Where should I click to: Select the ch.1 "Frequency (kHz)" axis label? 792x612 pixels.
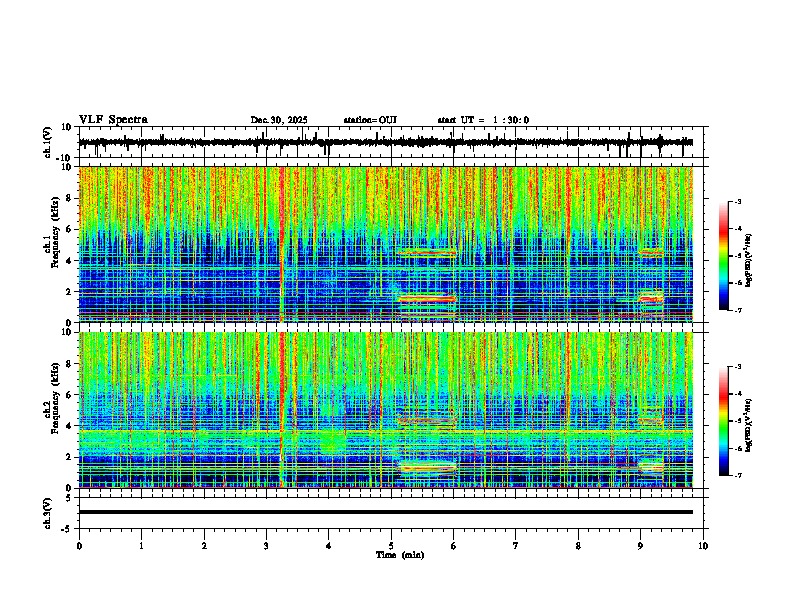(56, 233)
